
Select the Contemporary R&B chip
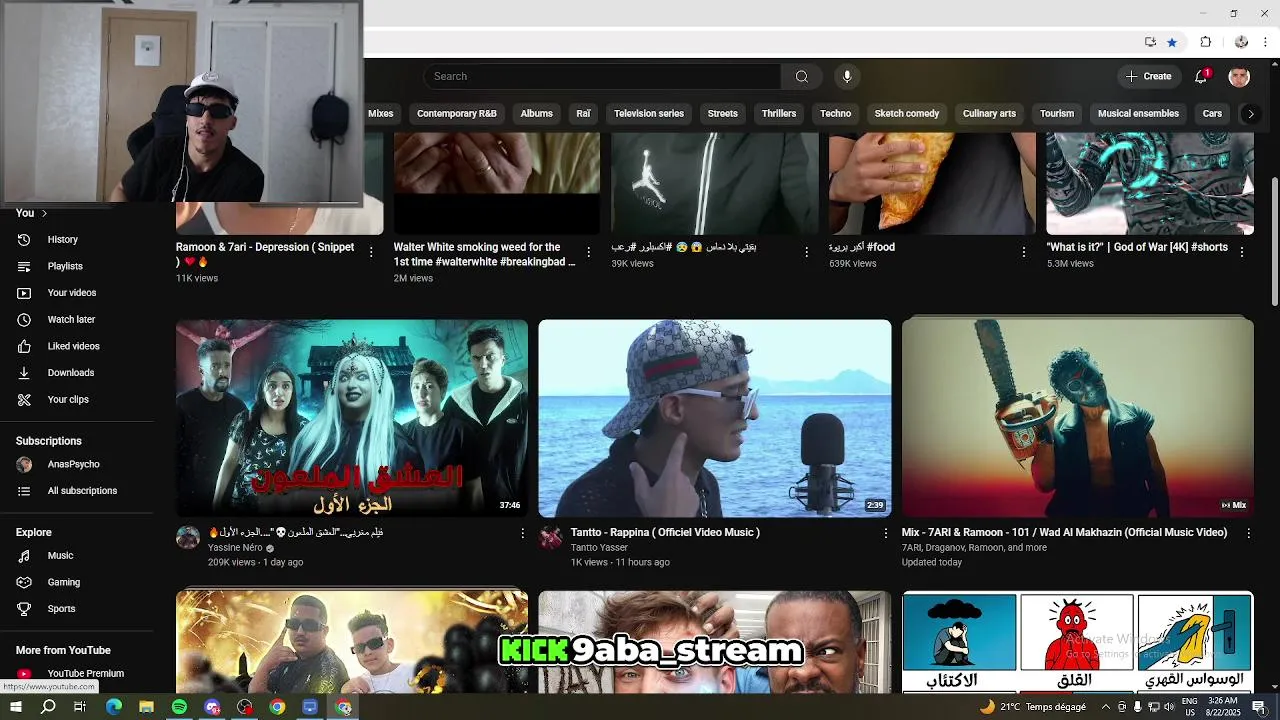pyautogui.click(x=457, y=114)
